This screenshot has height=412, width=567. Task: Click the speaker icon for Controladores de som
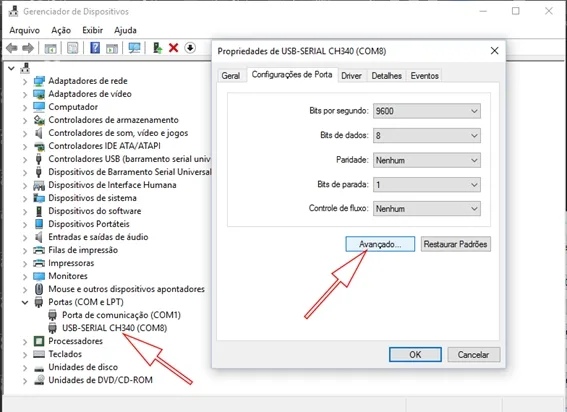pos(39,133)
